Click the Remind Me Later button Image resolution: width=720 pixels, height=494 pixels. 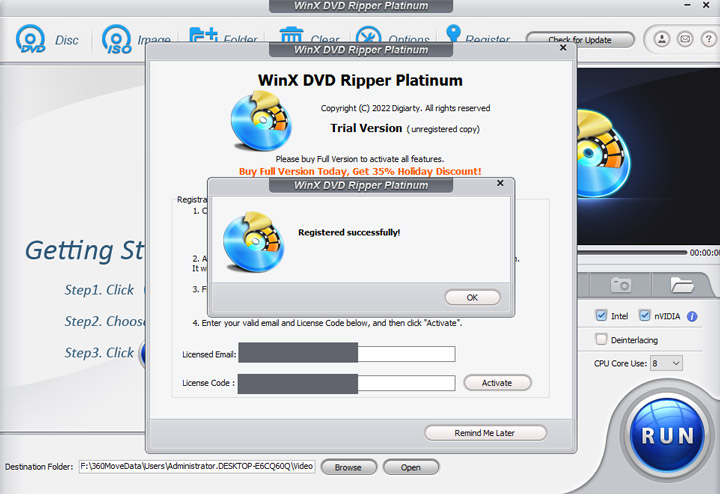coord(485,433)
